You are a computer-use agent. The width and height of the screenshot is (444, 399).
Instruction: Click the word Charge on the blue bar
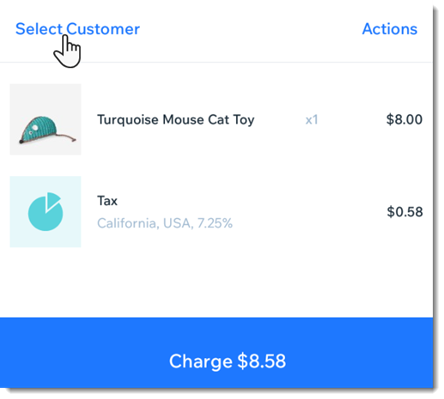point(201,362)
